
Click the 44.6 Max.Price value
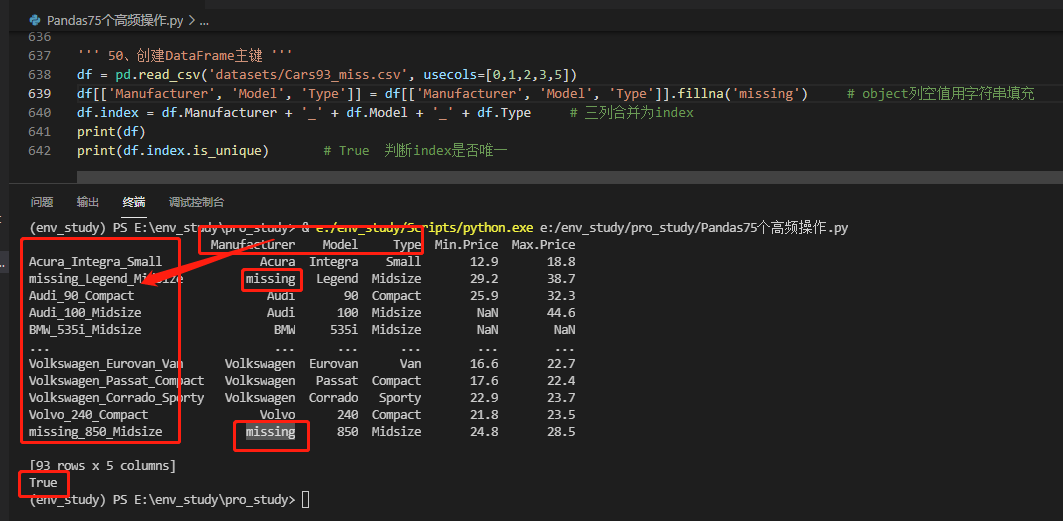click(561, 313)
